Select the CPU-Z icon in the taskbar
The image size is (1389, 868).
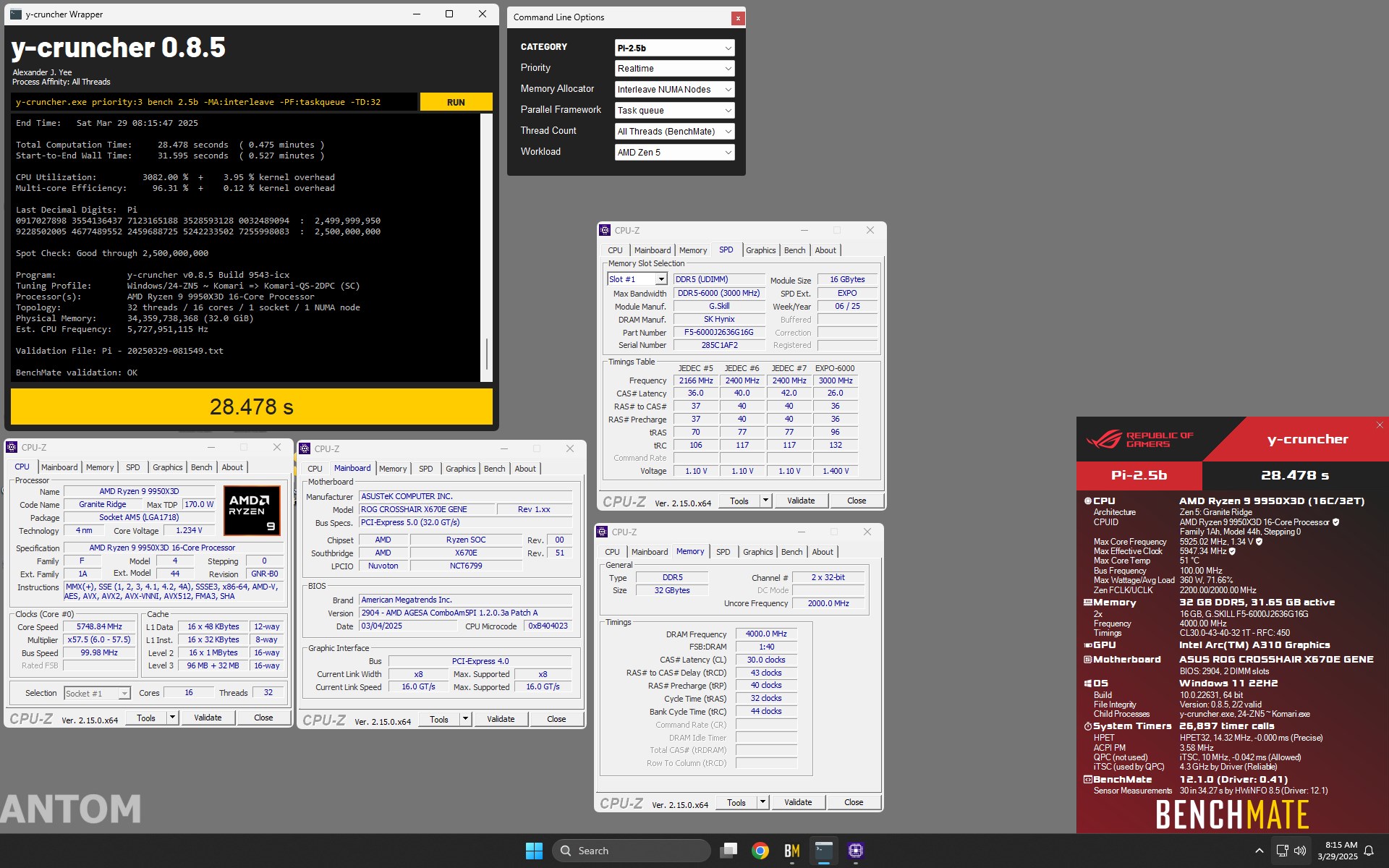point(856,851)
